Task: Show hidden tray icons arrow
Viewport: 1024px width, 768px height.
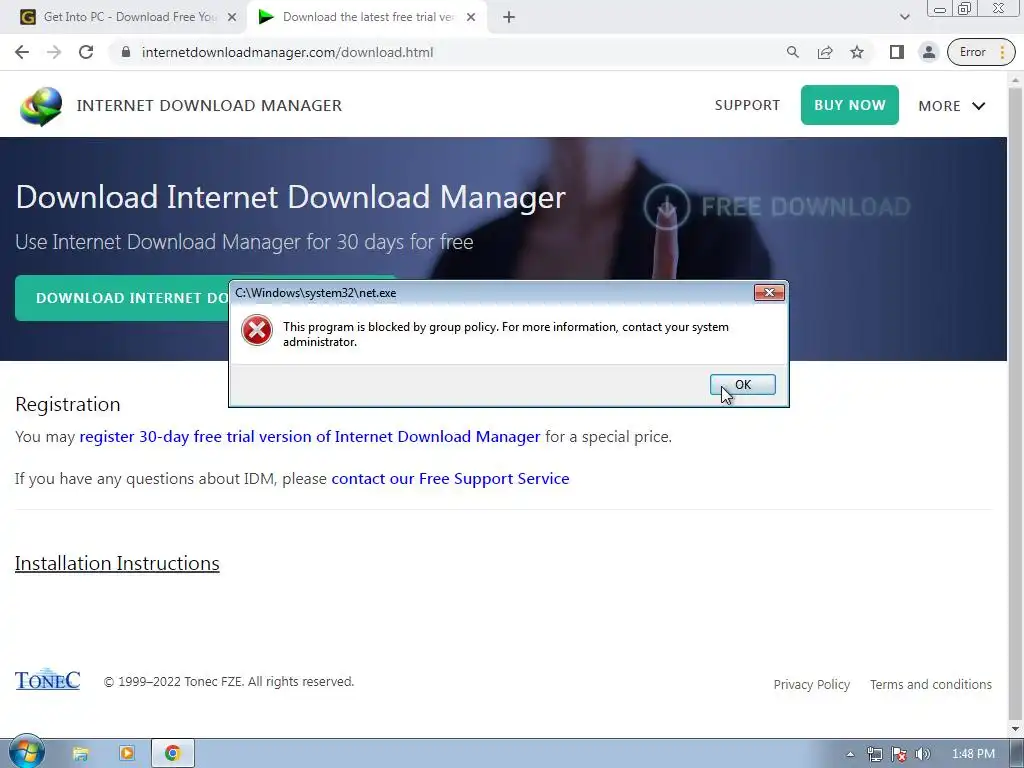Action: 850,754
